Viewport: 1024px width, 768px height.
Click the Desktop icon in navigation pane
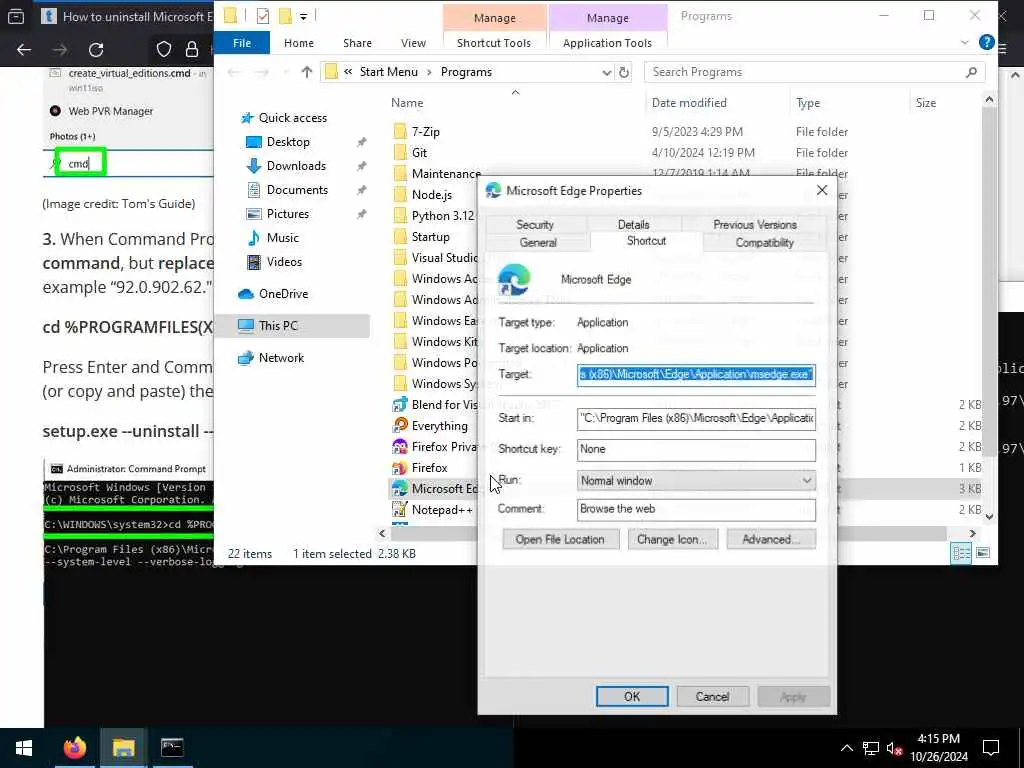click(x=253, y=142)
